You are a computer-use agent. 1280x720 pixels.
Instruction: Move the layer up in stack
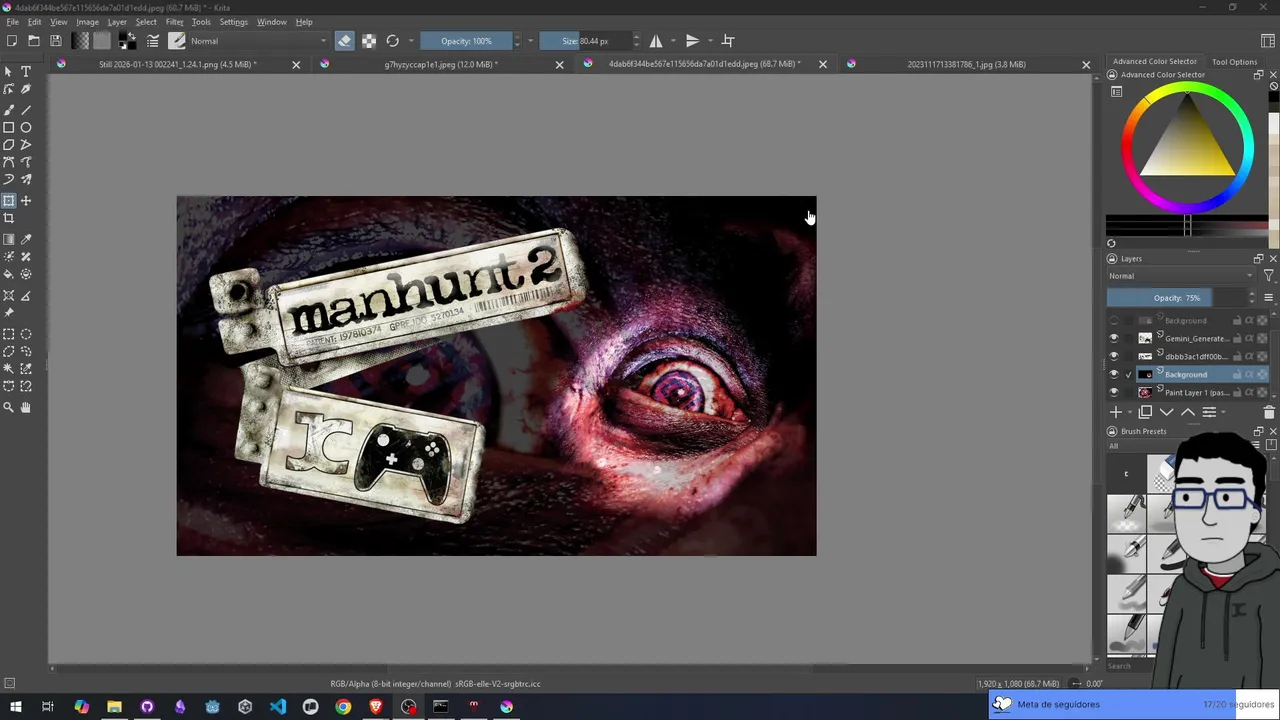1187,412
